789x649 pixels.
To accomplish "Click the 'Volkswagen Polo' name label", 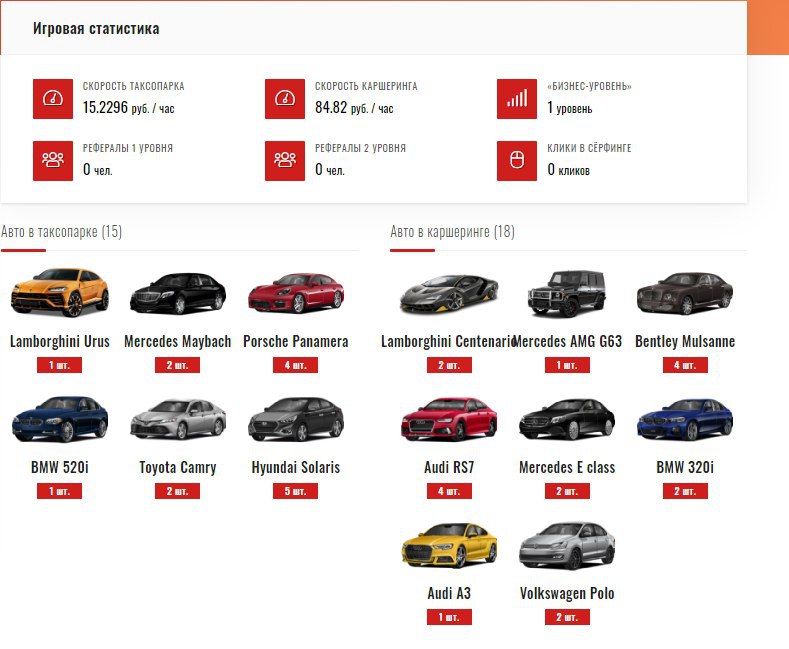I will point(567,594).
